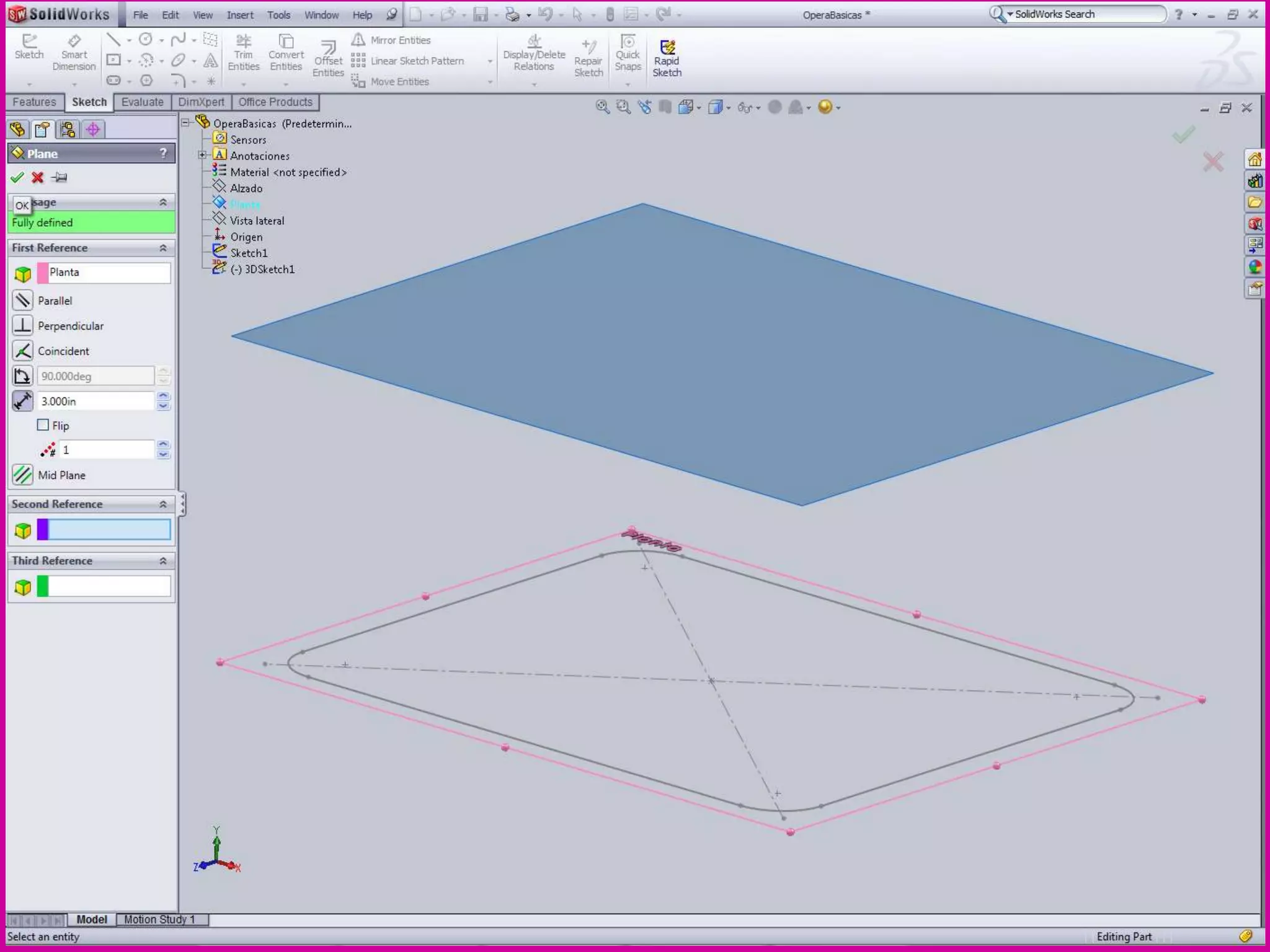This screenshot has width=1270, height=952.
Task: Collapse the First Reference section
Action: [163, 248]
